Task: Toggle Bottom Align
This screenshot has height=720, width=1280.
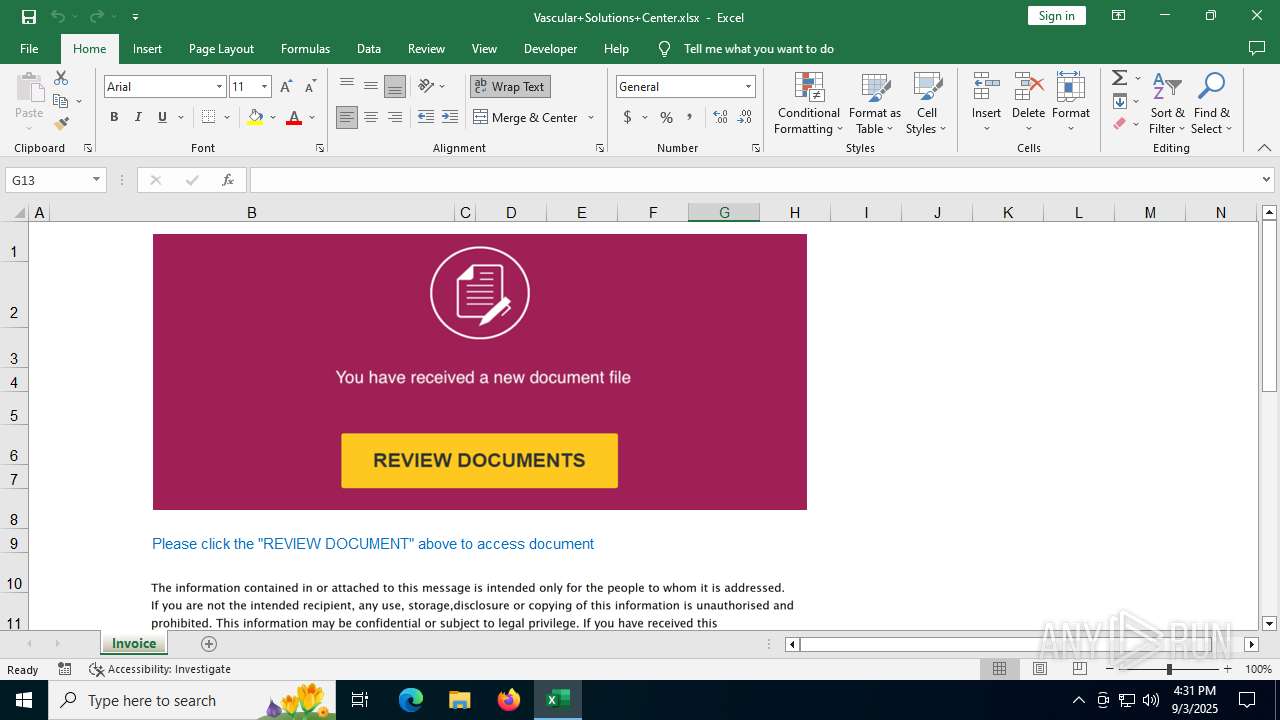Action: coord(395,86)
